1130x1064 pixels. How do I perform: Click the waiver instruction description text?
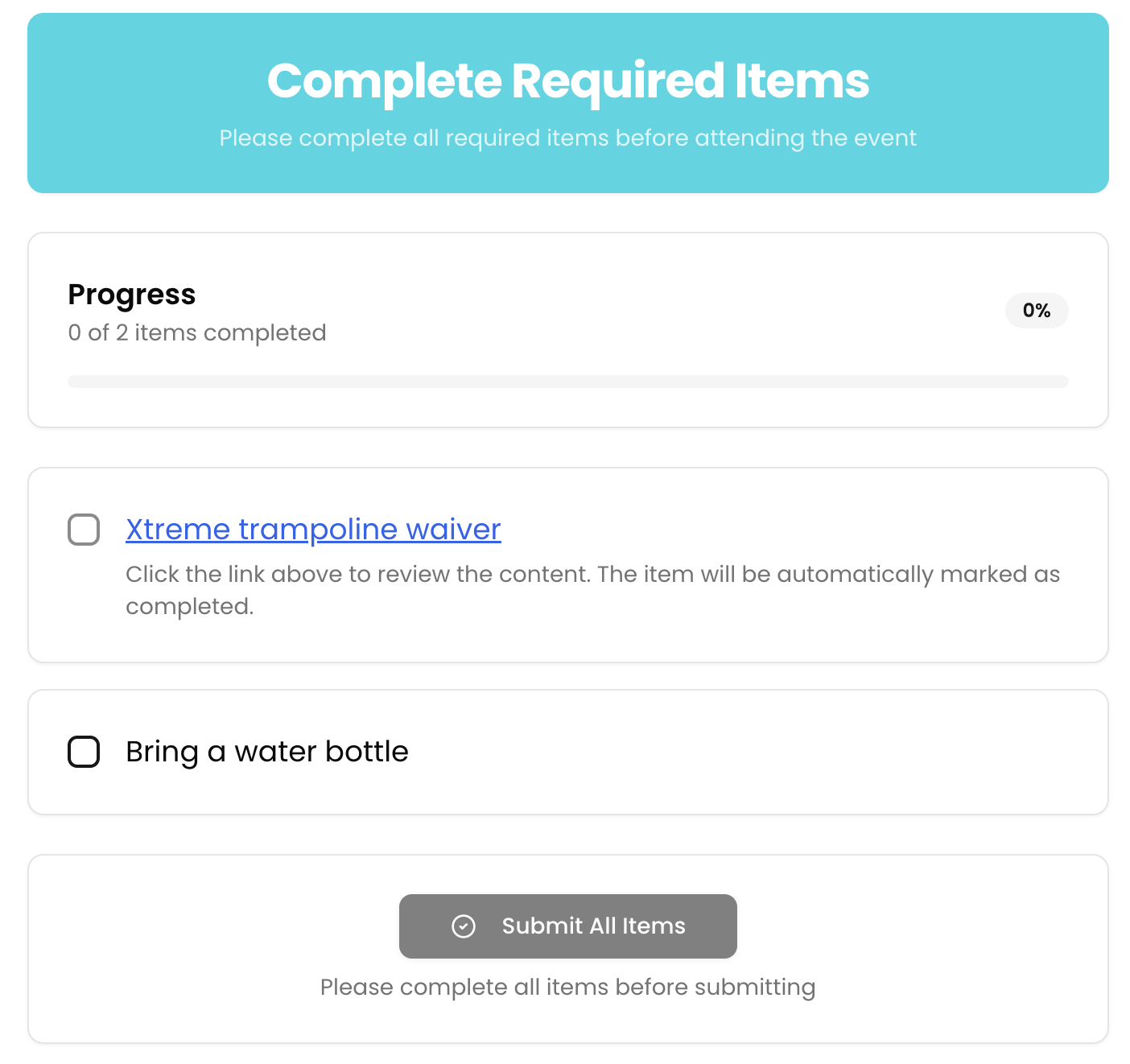pyautogui.click(x=592, y=575)
